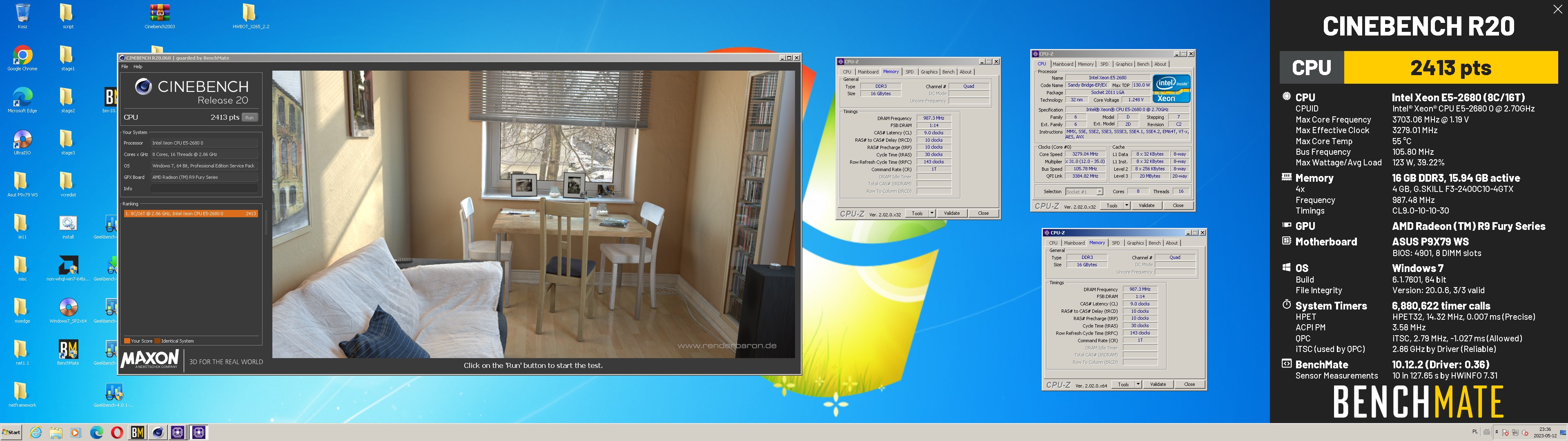Open the Kosz recycle bin icon
The width and height of the screenshot is (1568, 441).
[22, 16]
